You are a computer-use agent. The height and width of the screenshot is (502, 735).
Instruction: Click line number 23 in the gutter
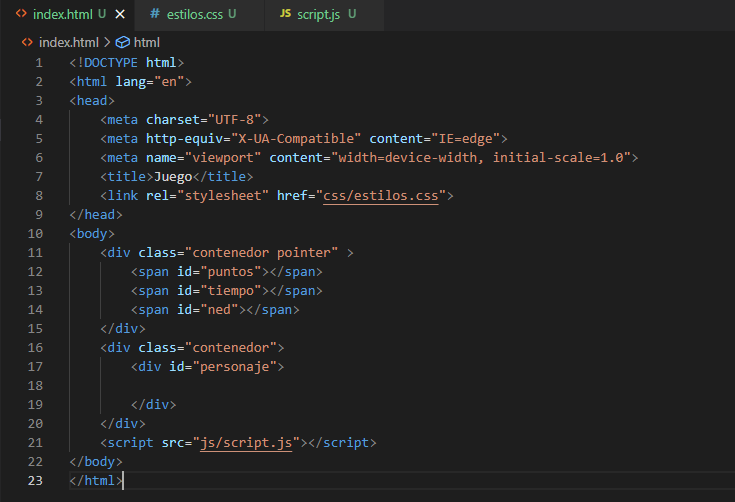coord(35,480)
